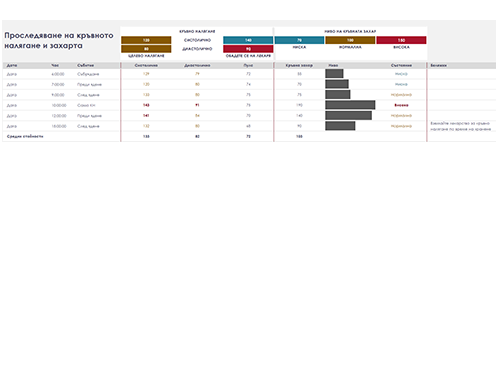Viewport: 498px width, 382px height.
Task: Click the longest dark blood sugar level bar
Action: (x=350, y=105)
